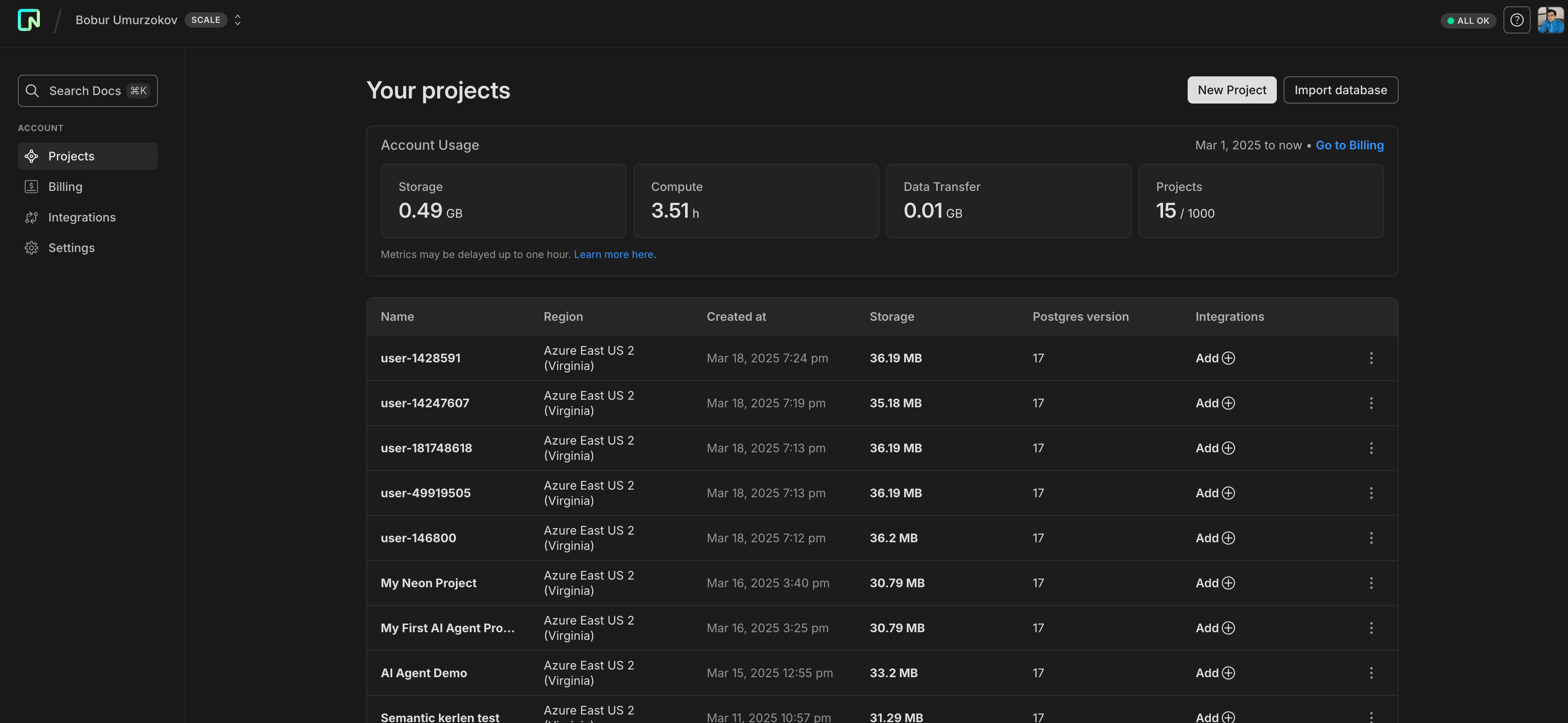Expand the Bobur Umurzokov account switcher
The height and width of the screenshot is (723, 1568).
237,20
